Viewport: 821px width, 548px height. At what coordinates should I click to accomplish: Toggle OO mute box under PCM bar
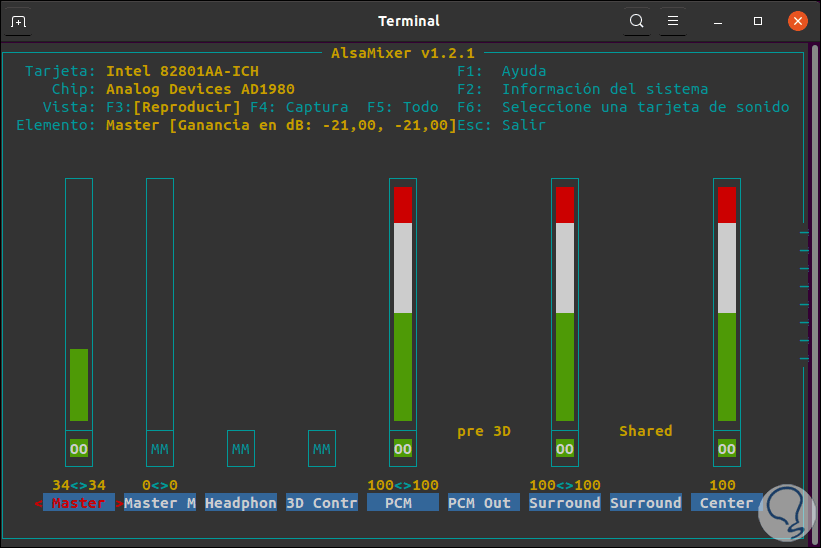pyautogui.click(x=403, y=449)
